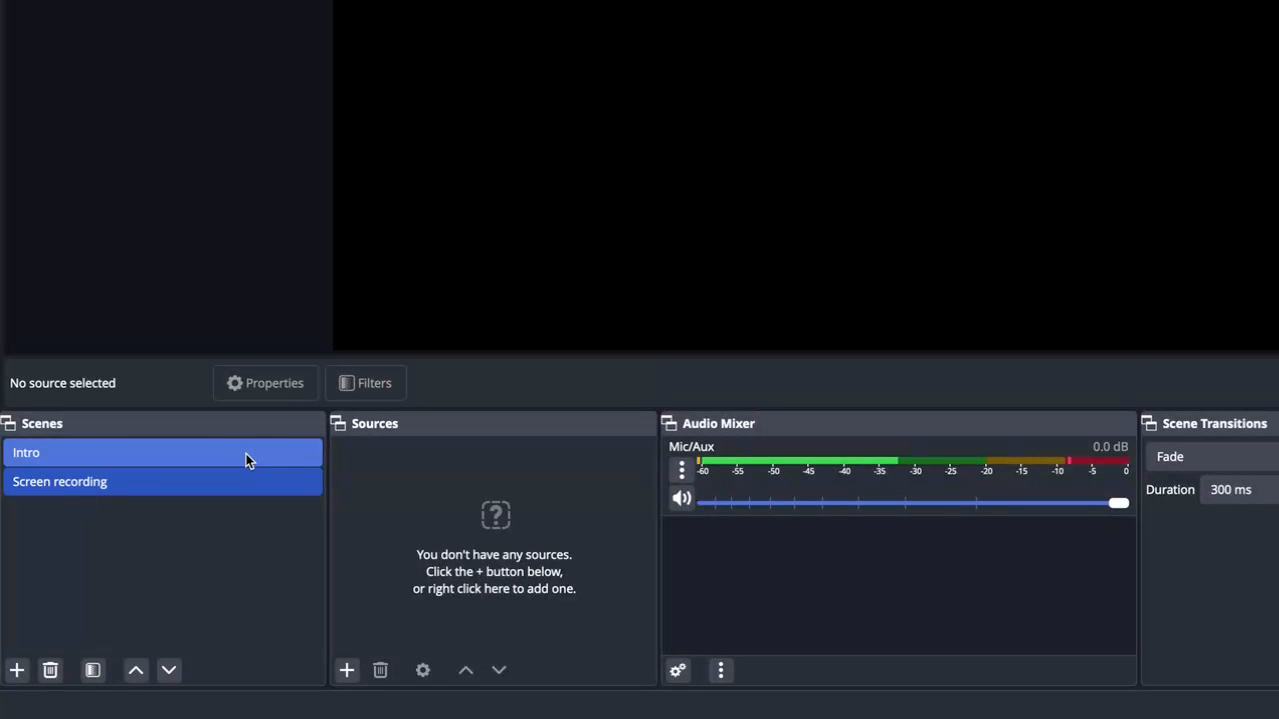Move the selected scene up
The height and width of the screenshot is (719, 1279).
click(x=136, y=670)
